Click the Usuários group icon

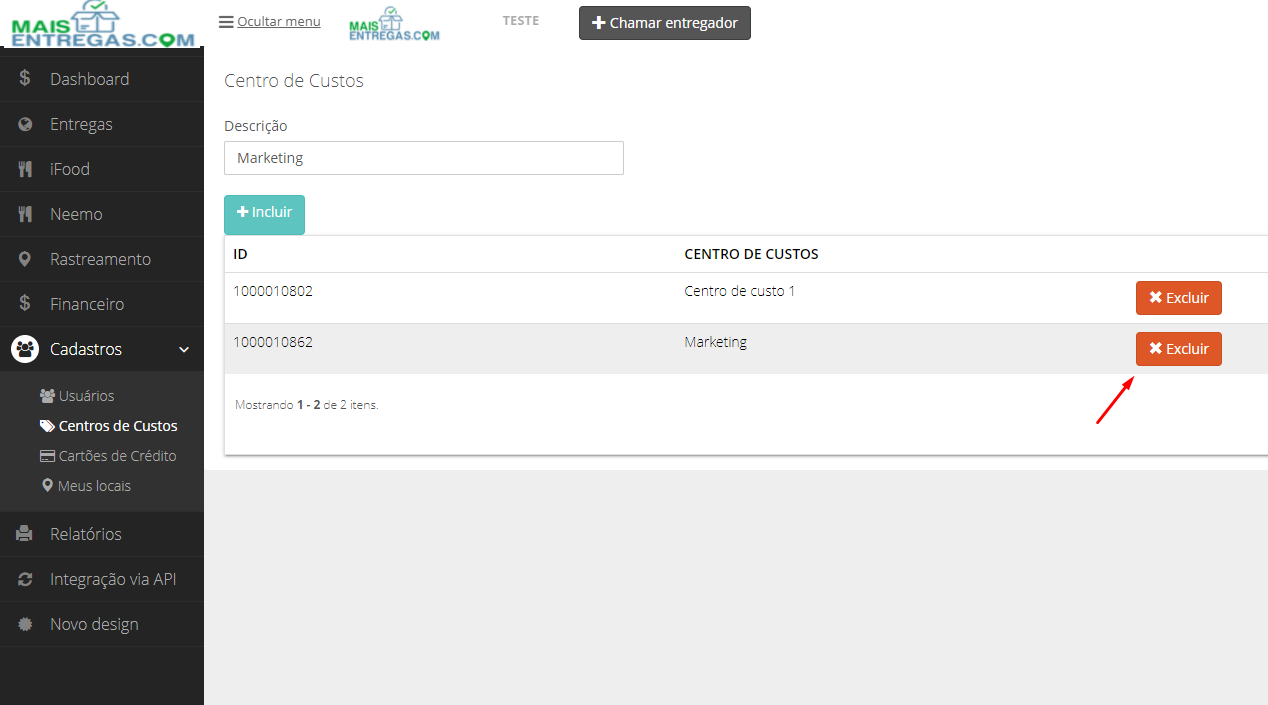[47, 396]
